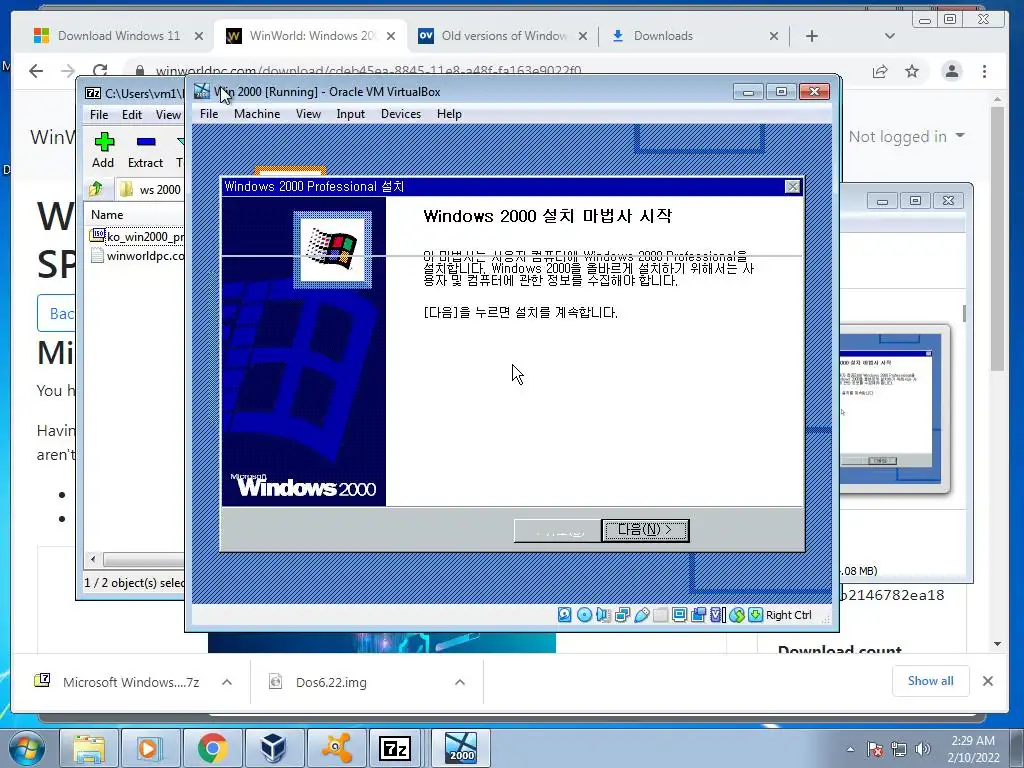Click the network tray icon
The height and width of the screenshot is (768, 1024).
pos(899,749)
